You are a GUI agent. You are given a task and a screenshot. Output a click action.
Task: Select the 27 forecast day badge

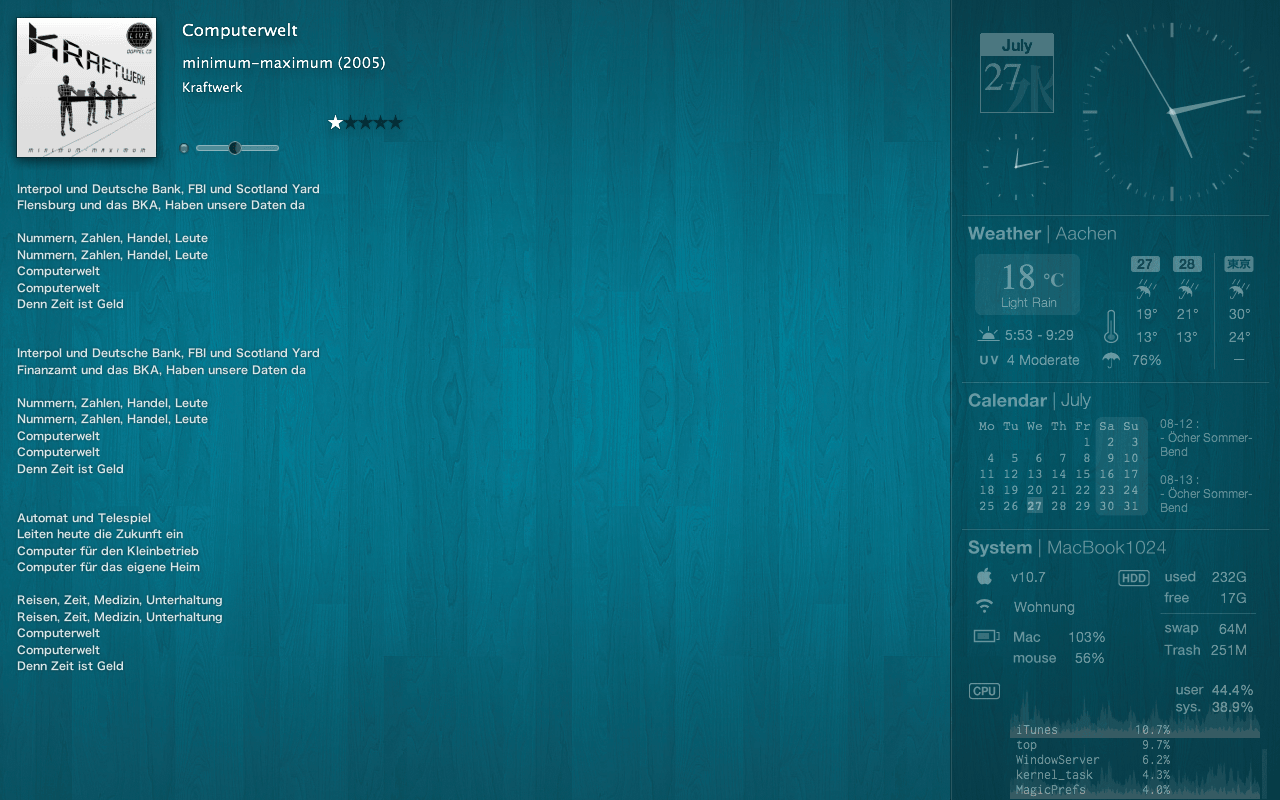point(1145,264)
